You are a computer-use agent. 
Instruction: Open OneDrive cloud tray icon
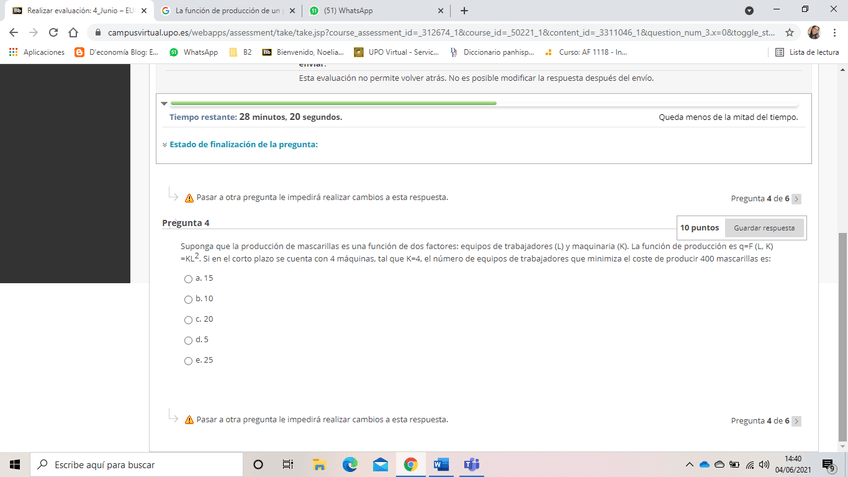coord(704,465)
